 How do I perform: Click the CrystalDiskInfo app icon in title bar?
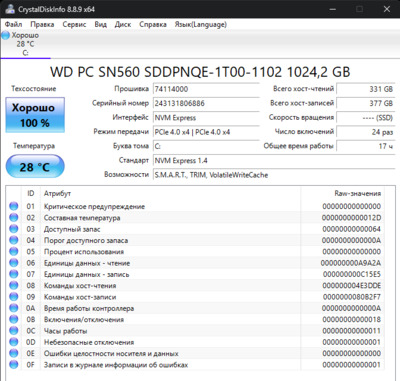[x=10, y=9]
